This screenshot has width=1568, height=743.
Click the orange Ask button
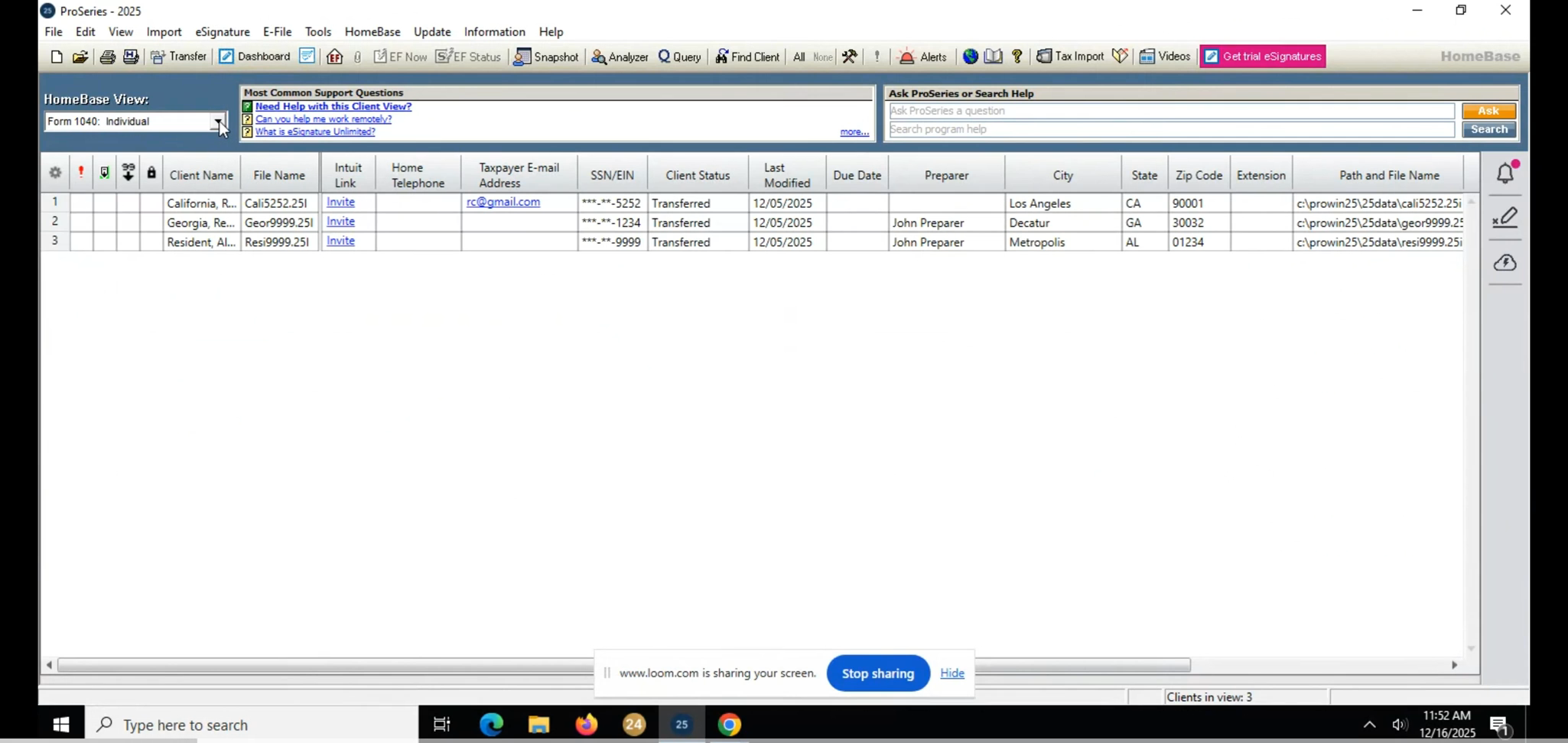[1488, 111]
